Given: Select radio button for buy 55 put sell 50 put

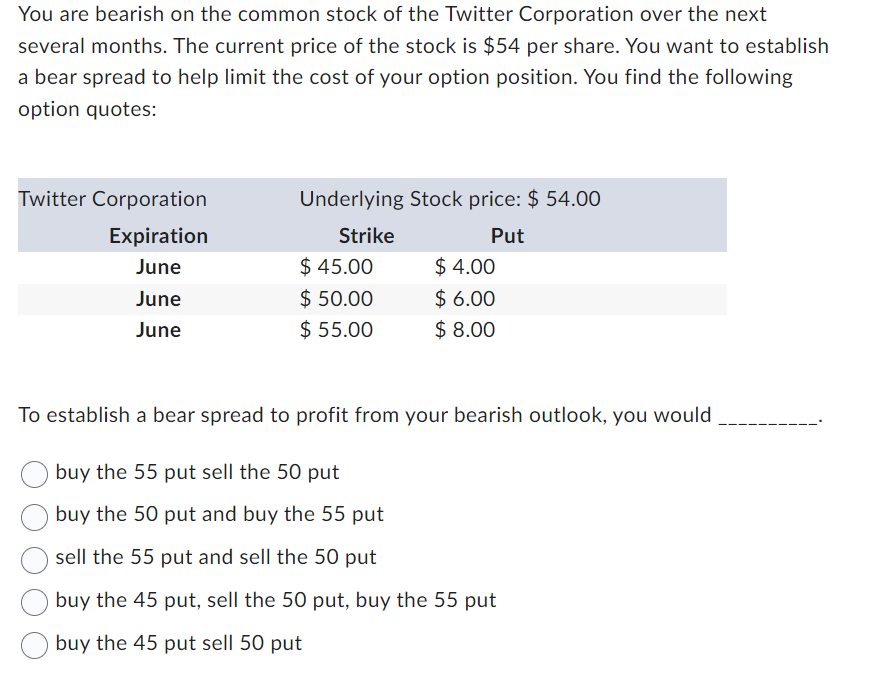Looking at the screenshot, I should [34, 474].
